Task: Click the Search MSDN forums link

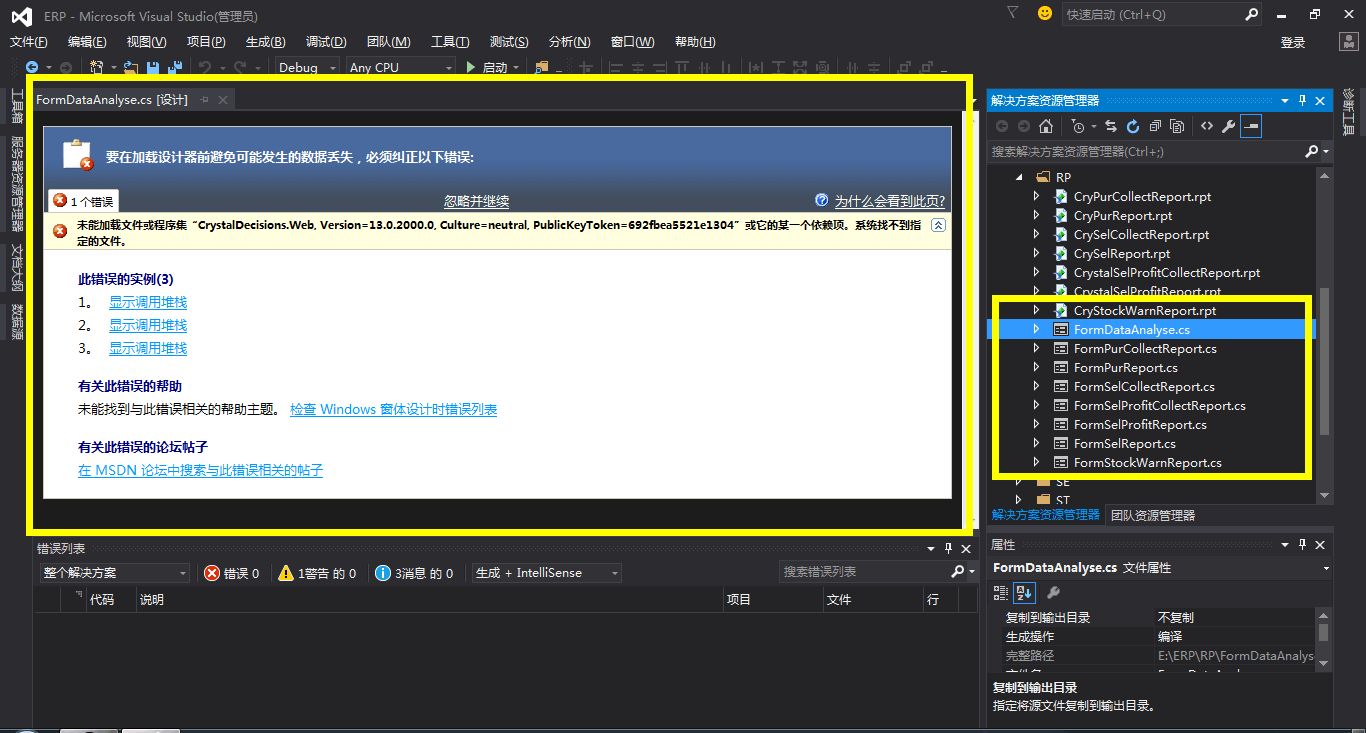Action: coord(201,470)
